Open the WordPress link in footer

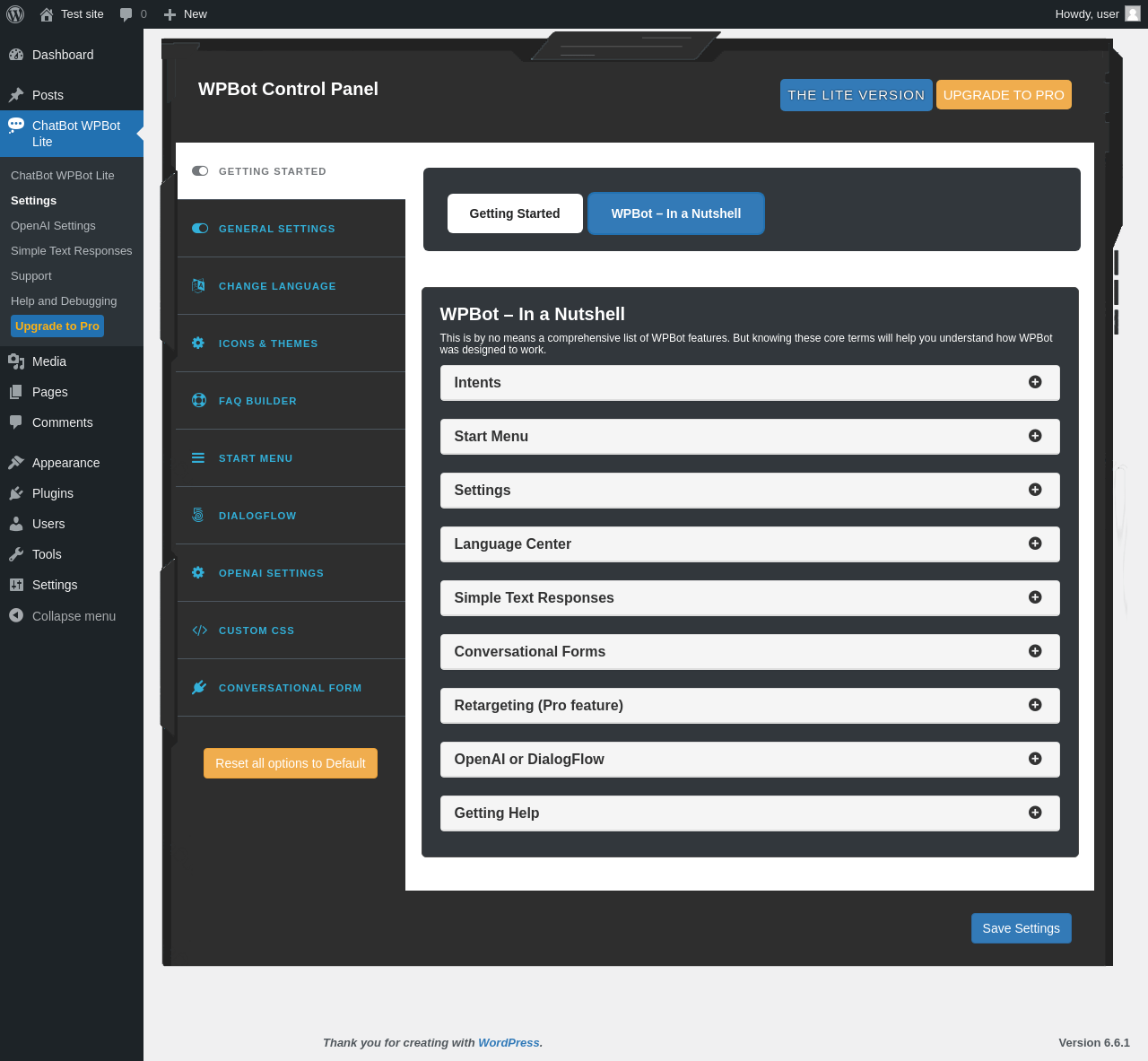[509, 1042]
